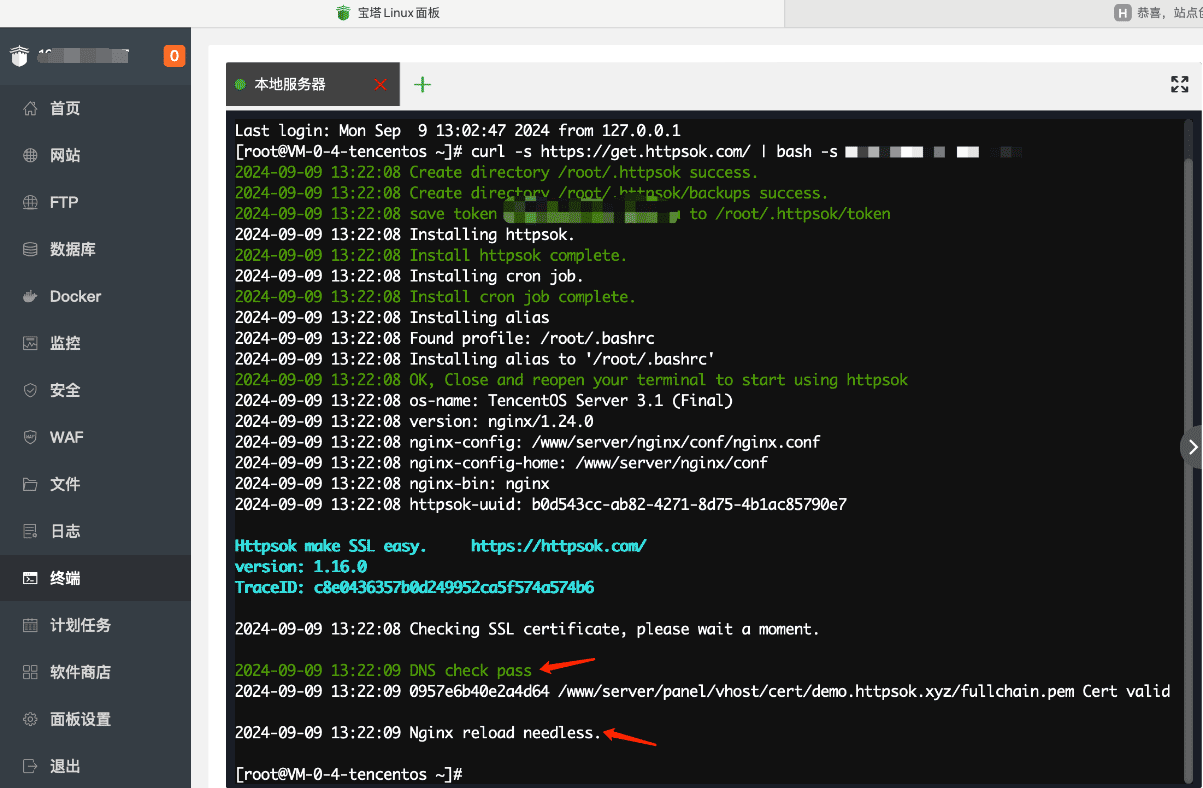Click the Docker whale icon
Screen dimensions: 1203x788
pos(30,296)
